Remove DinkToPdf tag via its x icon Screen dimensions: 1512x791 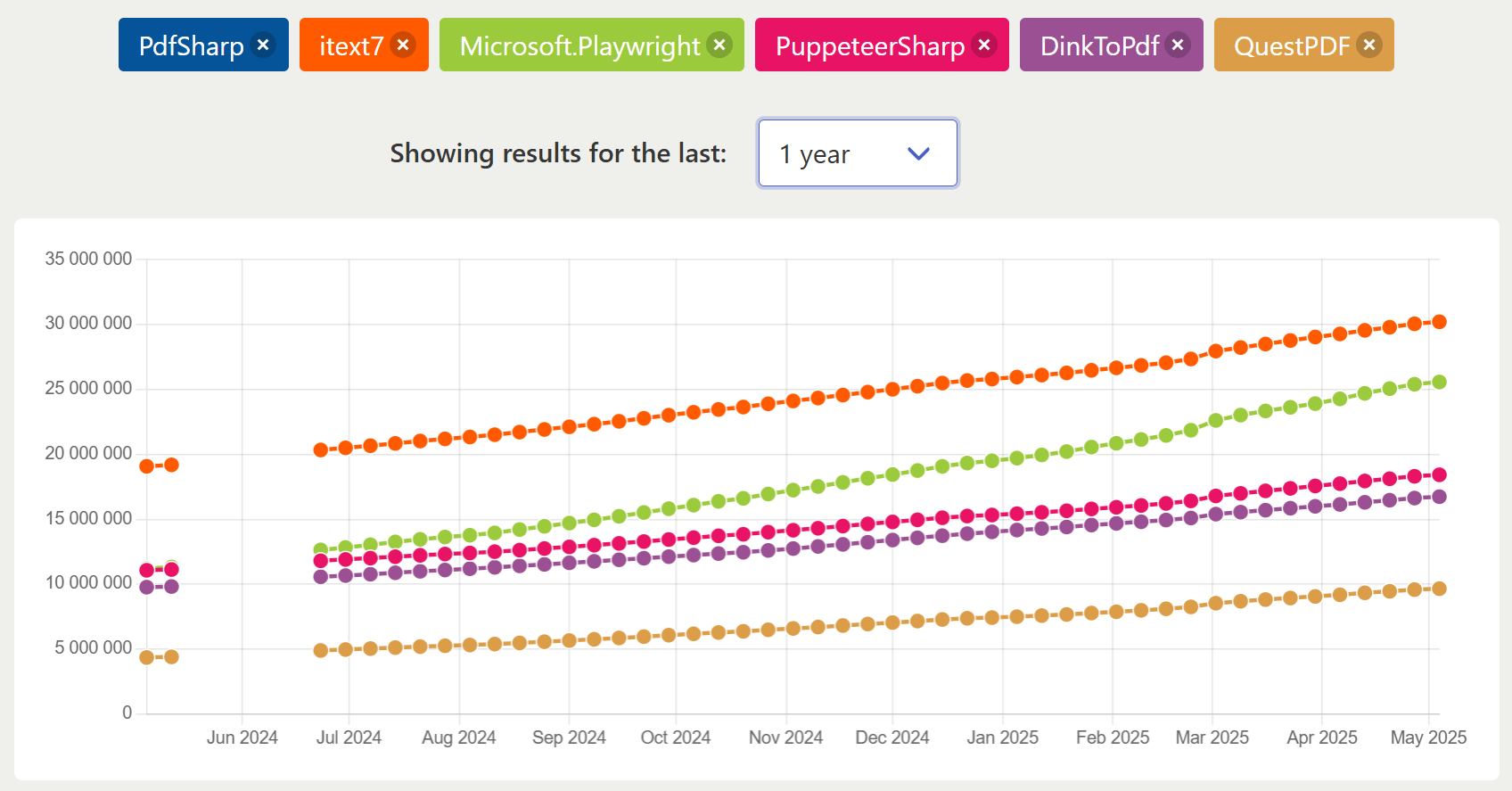[x=1178, y=45]
